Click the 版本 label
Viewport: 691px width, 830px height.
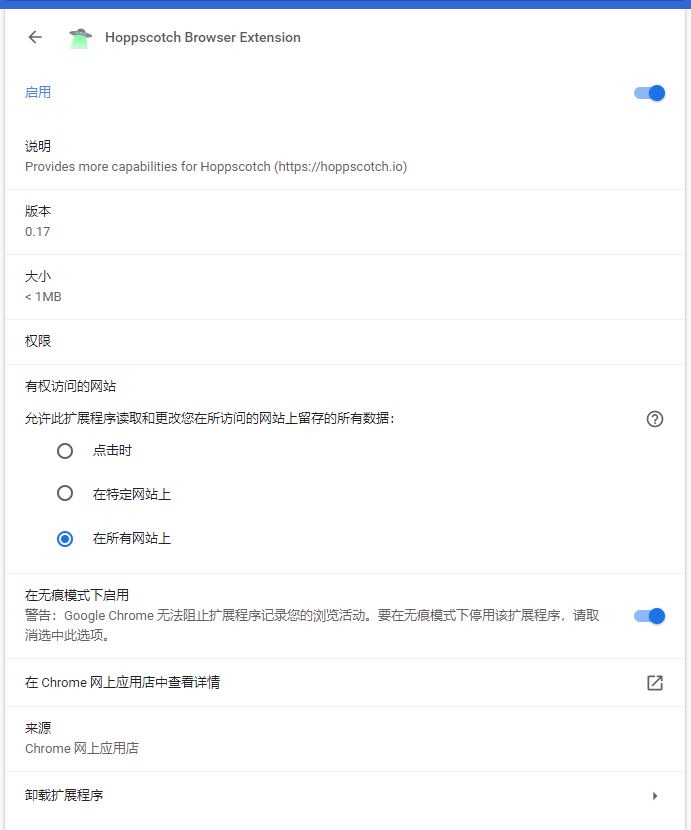(x=38, y=211)
